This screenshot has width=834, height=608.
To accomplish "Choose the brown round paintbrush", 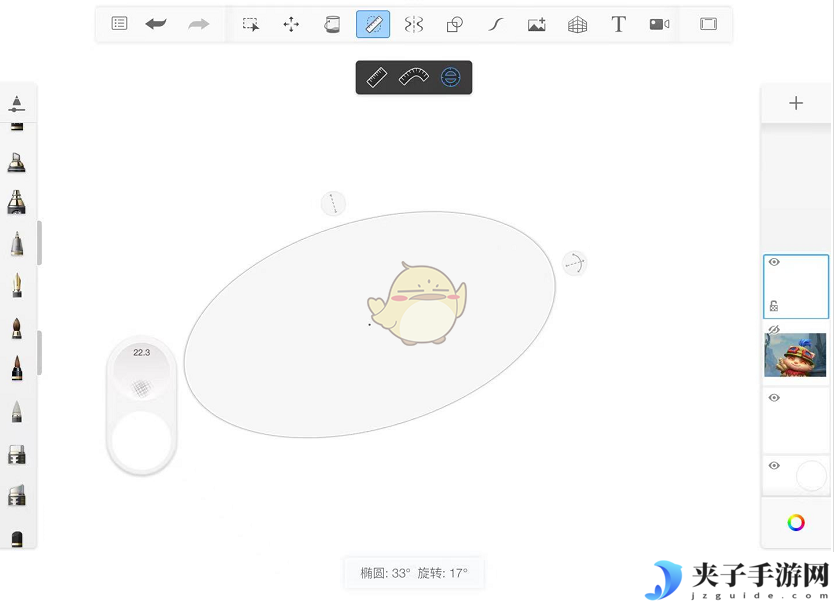I will pyautogui.click(x=16, y=328).
